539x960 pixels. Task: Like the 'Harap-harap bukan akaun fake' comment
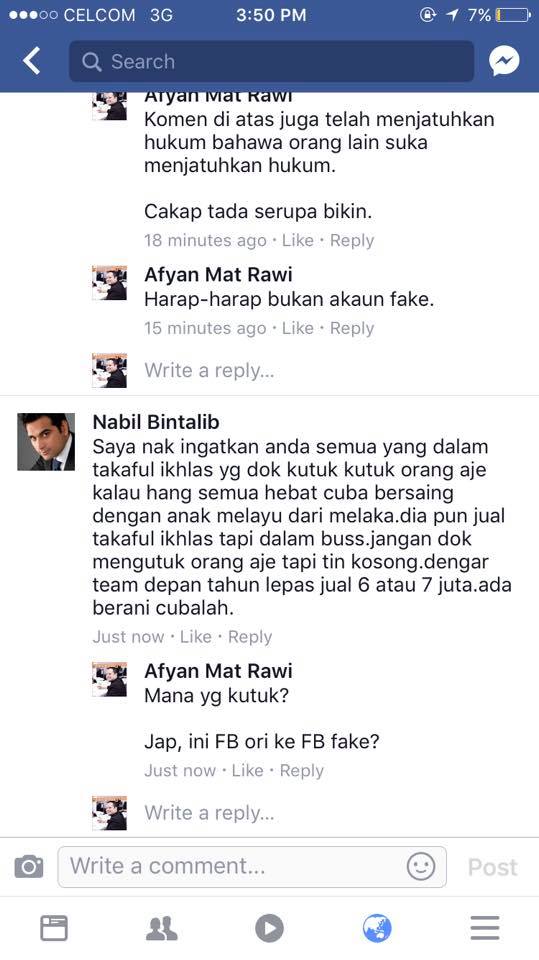click(298, 328)
